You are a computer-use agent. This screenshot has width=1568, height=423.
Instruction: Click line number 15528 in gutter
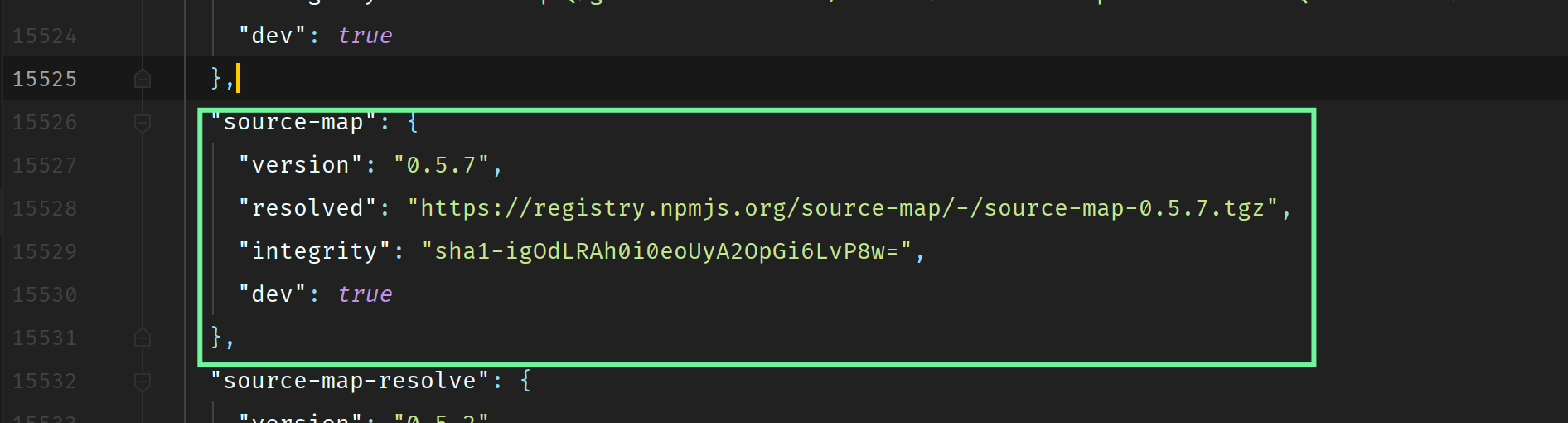[x=45, y=209]
